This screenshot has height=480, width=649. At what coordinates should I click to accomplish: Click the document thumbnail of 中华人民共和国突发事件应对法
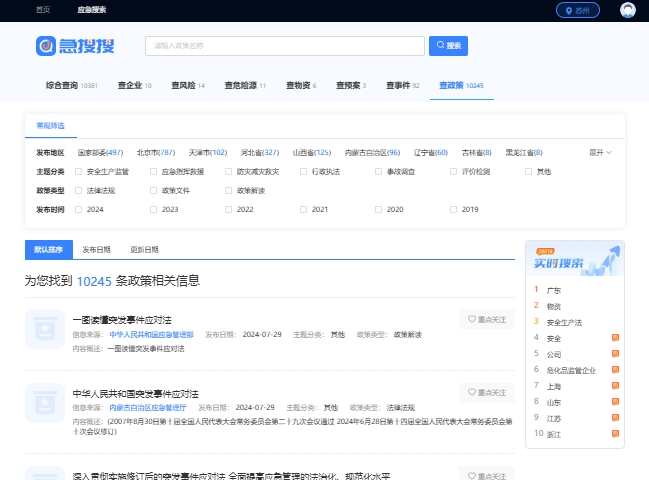pyautogui.click(x=45, y=403)
